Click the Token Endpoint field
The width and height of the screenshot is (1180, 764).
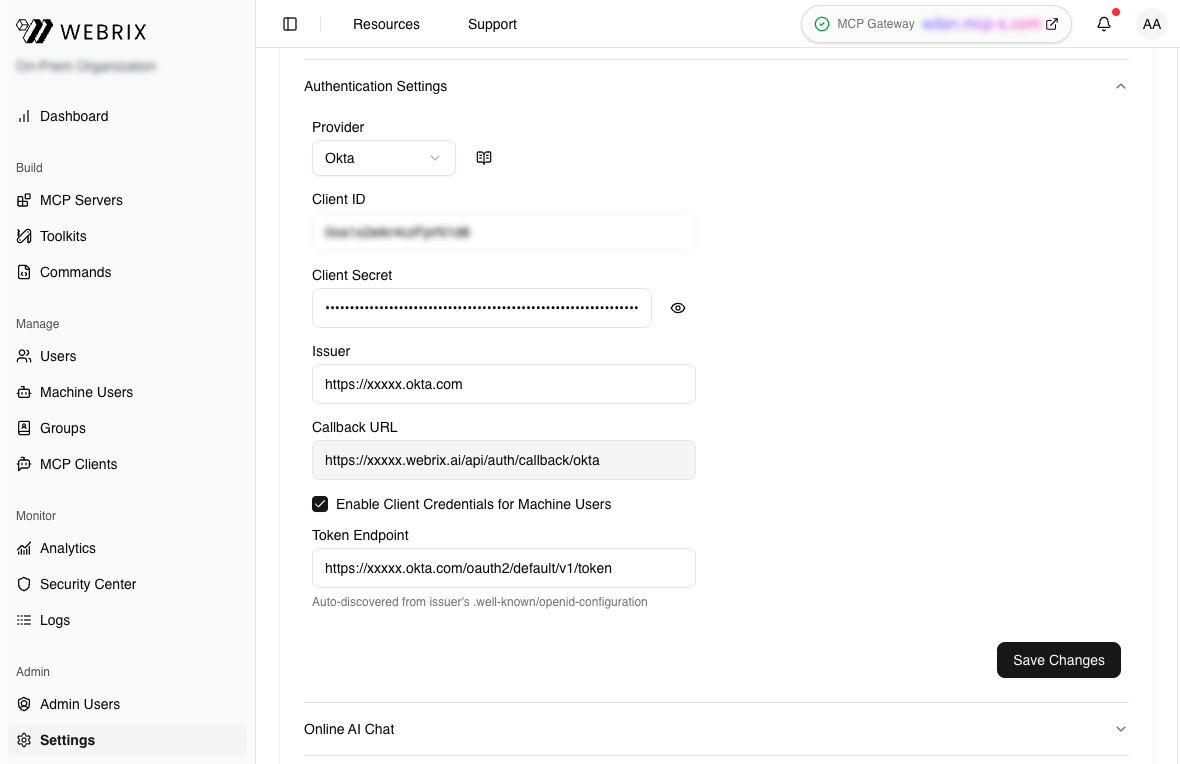tap(503, 568)
